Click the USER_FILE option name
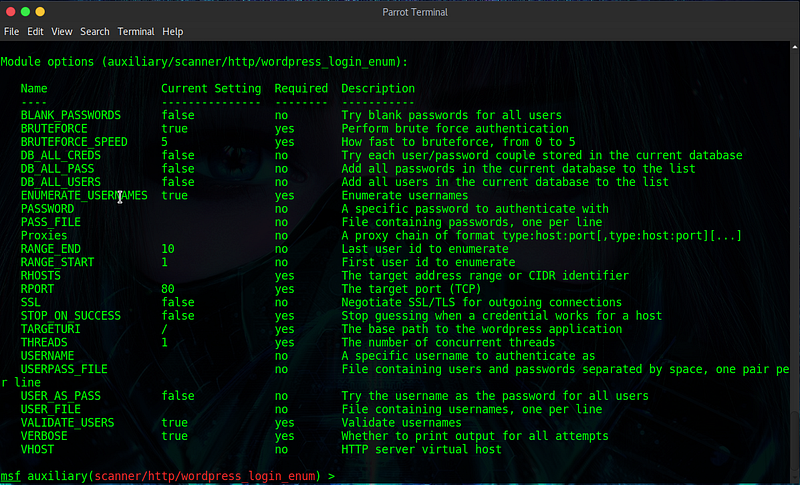Image resolution: width=800 pixels, height=485 pixels. 51,409
